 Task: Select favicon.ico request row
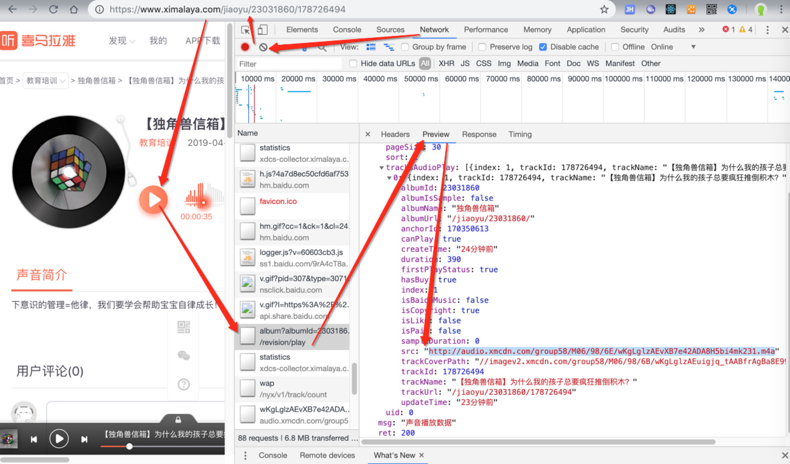292,206
